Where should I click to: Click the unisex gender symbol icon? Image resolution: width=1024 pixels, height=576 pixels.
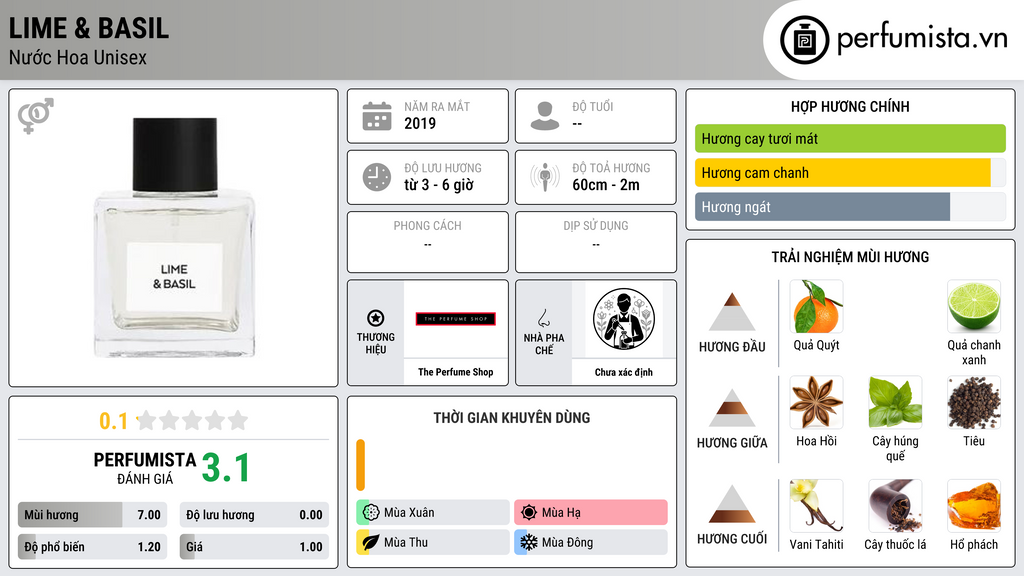(35, 116)
